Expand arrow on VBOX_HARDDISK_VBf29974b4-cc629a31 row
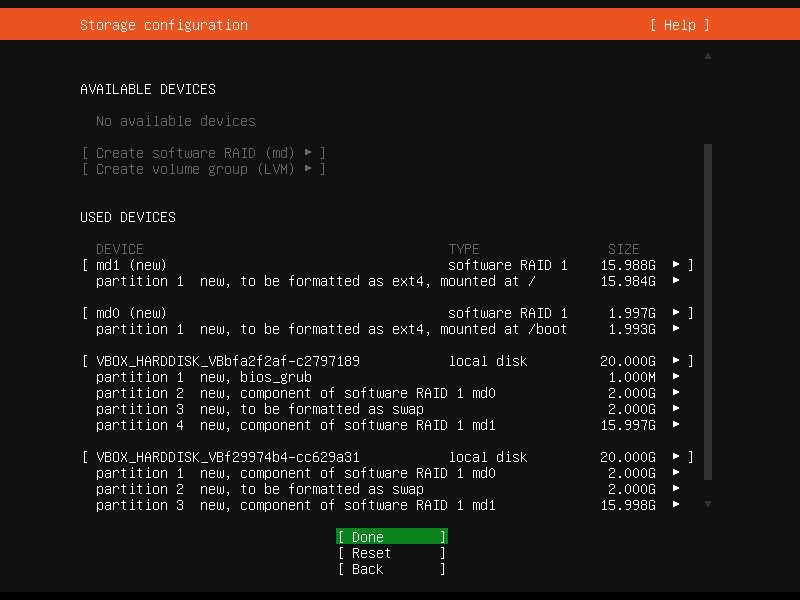This screenshot has height=600, width=800. 676,457
